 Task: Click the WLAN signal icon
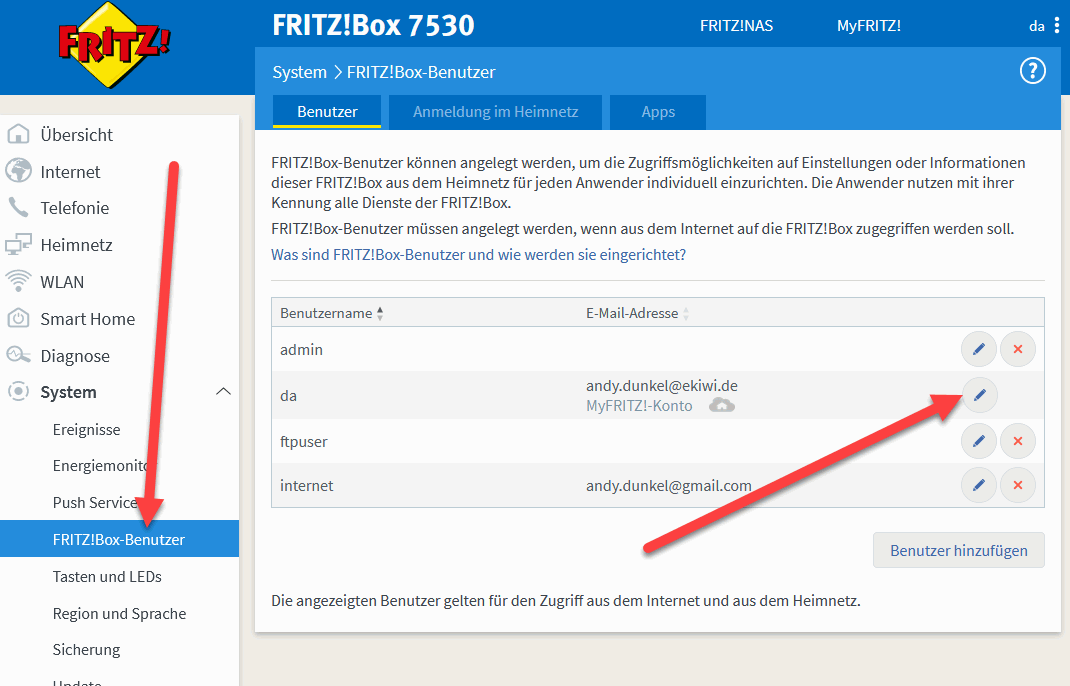click(18, 281)
